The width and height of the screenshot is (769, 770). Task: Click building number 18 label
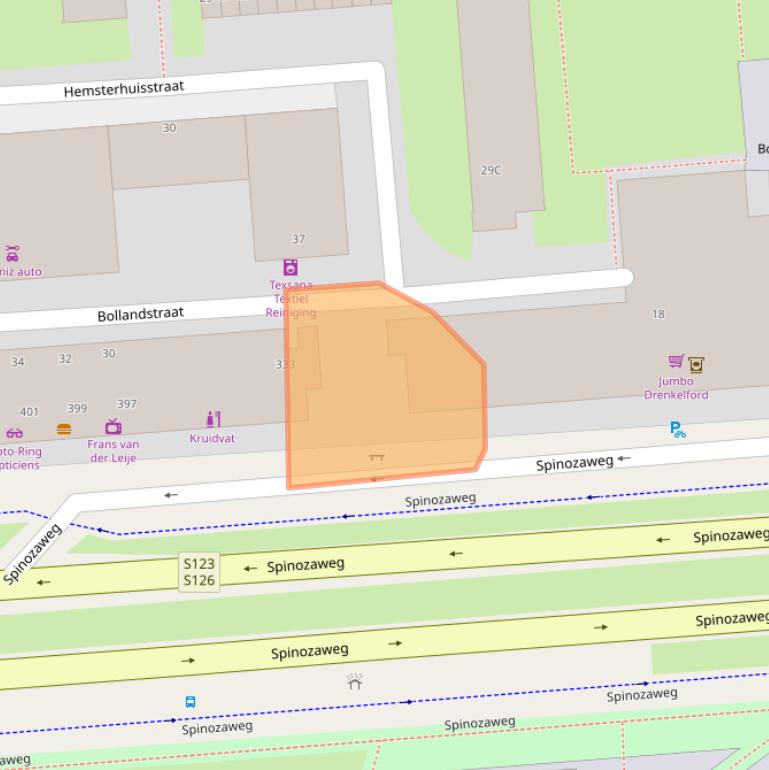point(658,314)
